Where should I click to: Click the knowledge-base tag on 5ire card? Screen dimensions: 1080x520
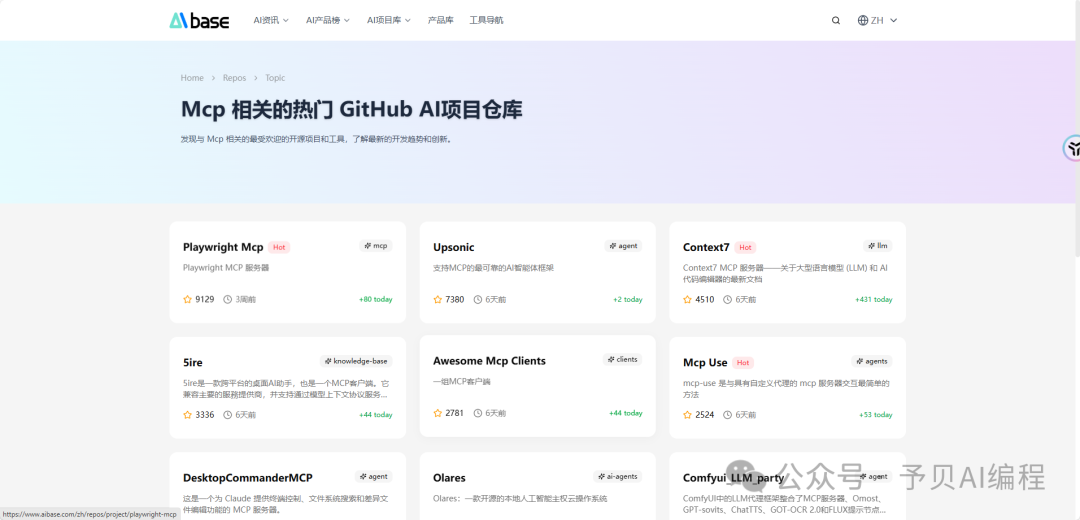click(356, 361)
